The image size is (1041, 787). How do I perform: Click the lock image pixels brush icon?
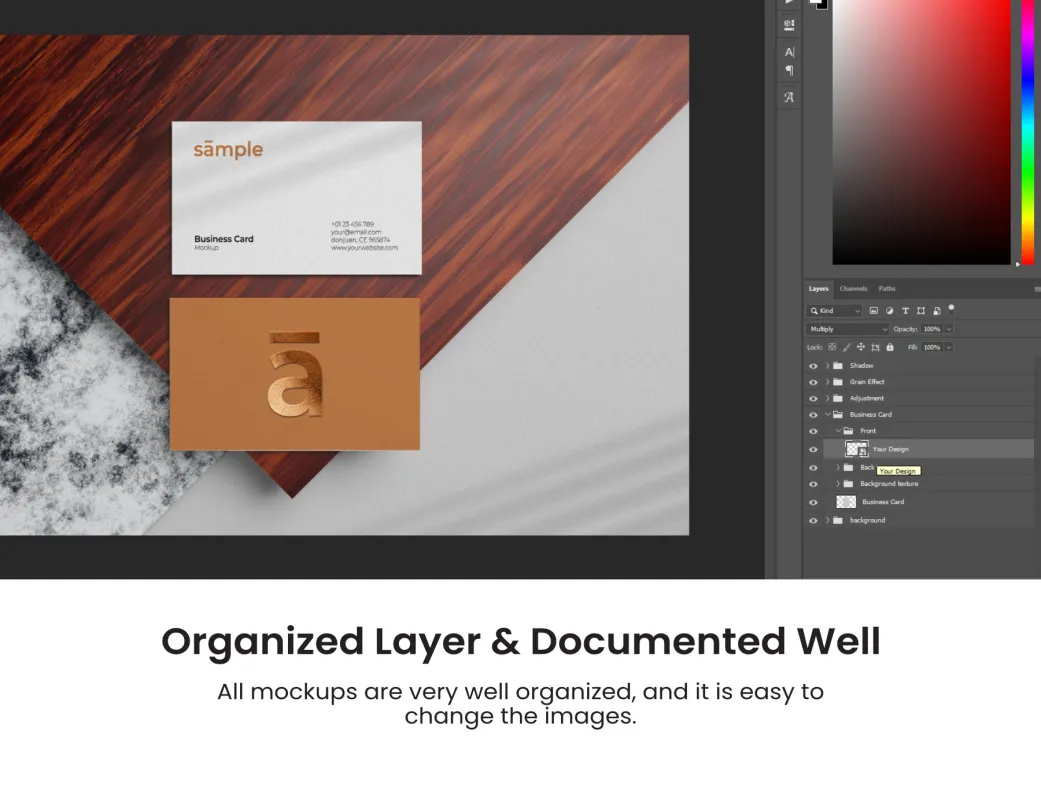point(847,347)
